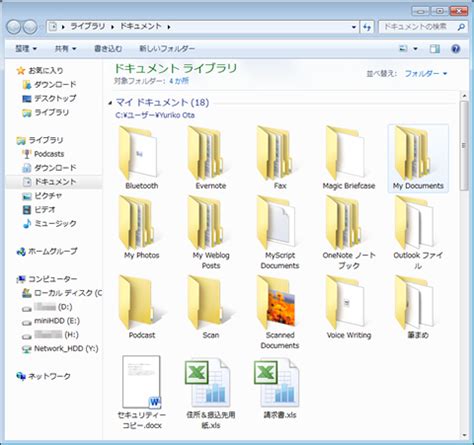
Task: Select ドキュメント in the library tree
Action: click(55, 182)
